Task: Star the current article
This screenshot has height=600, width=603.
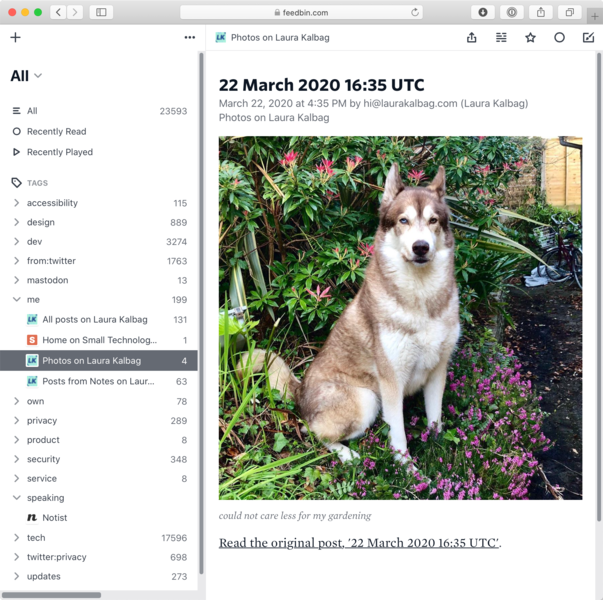Action: pos(530,37)
